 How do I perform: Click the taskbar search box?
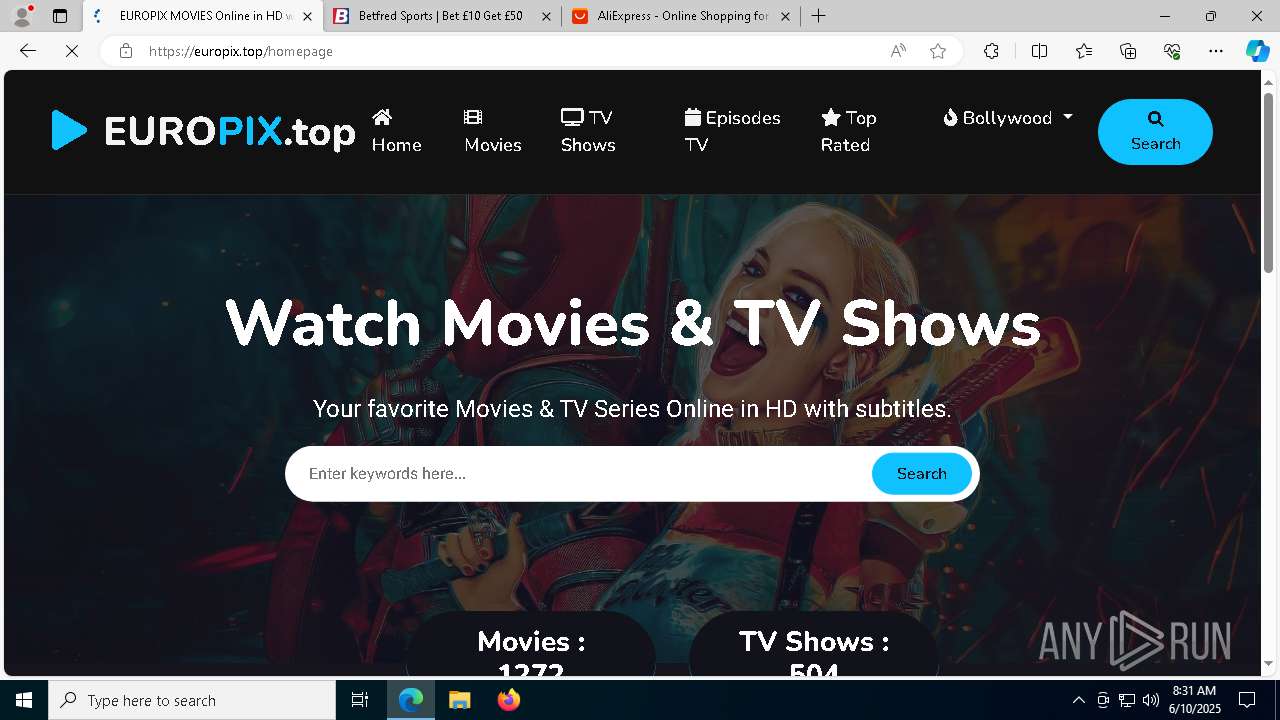tap(192, 700)
